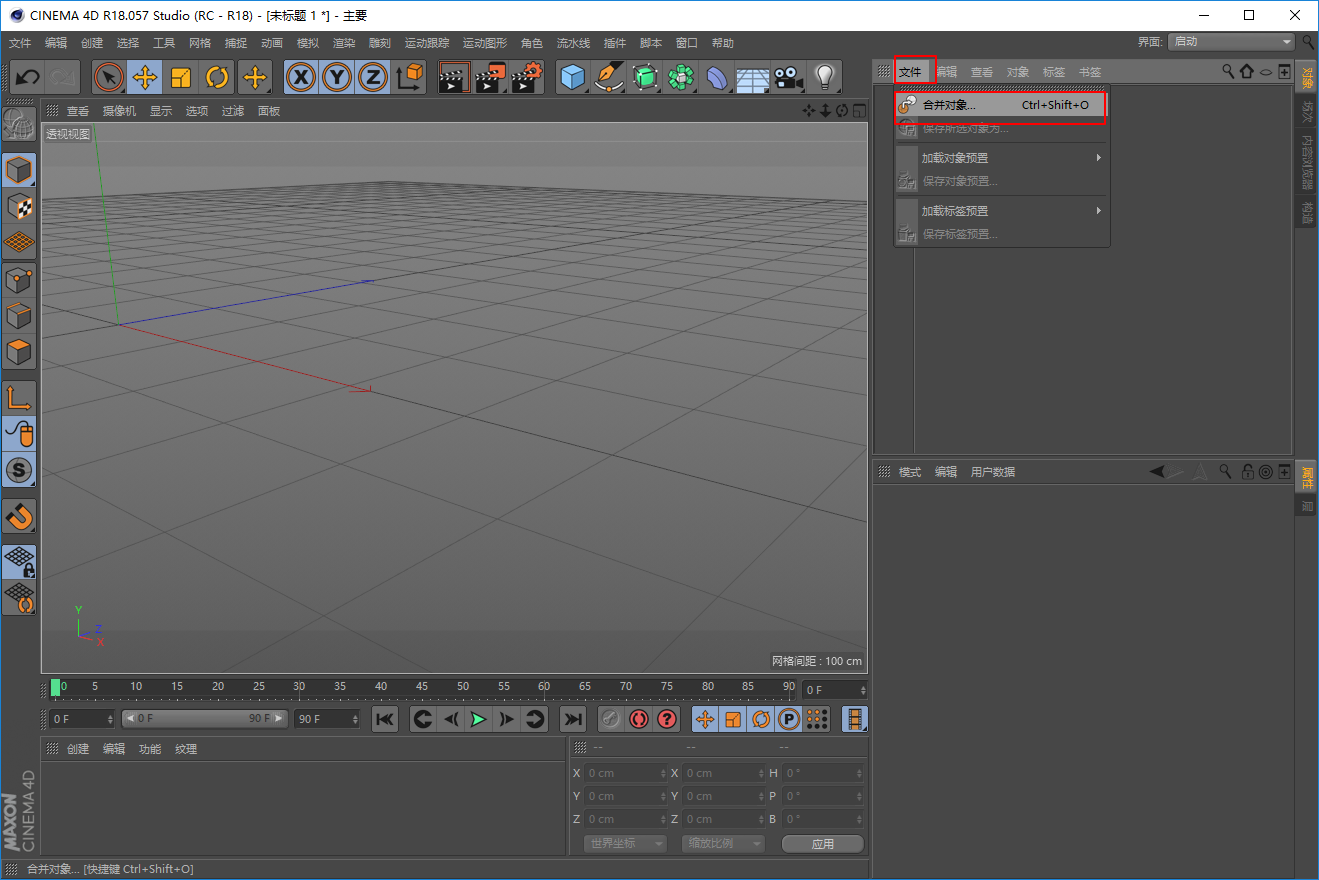Click the Undo arrow in the top toolbar

[28, 77]
